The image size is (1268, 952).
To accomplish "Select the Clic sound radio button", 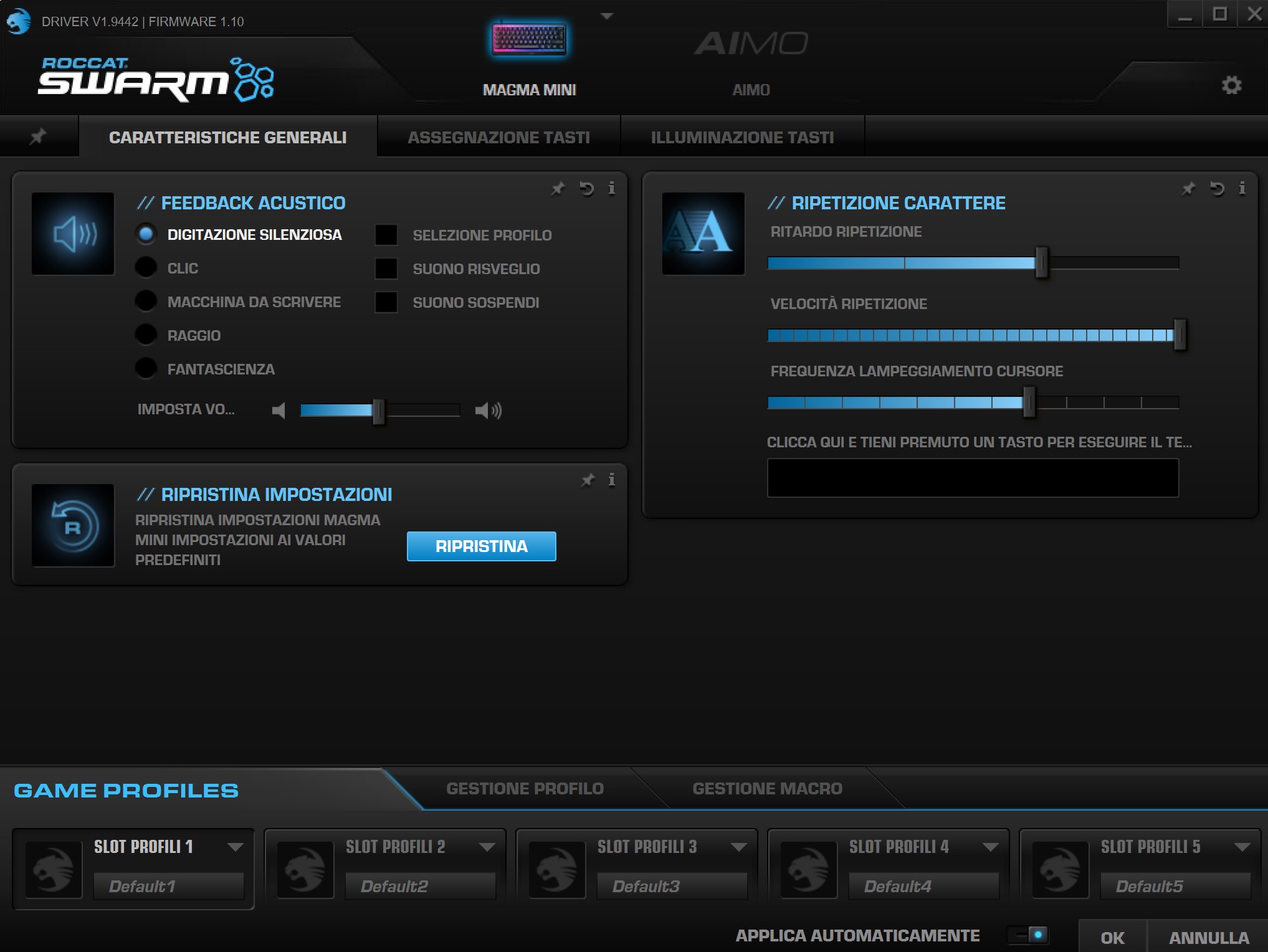I will tap(146, 268).
